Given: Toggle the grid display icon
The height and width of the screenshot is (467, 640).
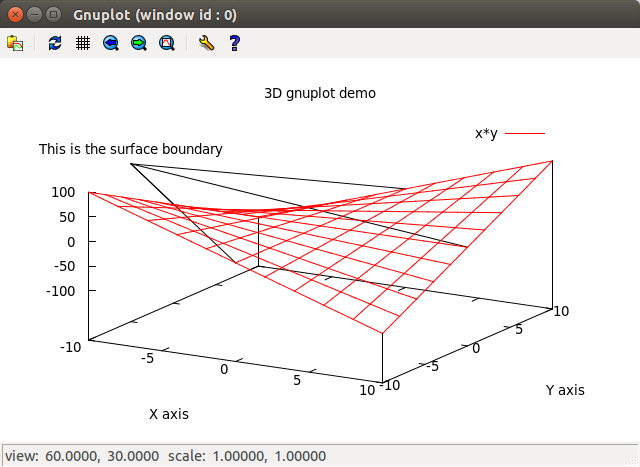Looking at the screenshot, I should [x=83, y=43].
